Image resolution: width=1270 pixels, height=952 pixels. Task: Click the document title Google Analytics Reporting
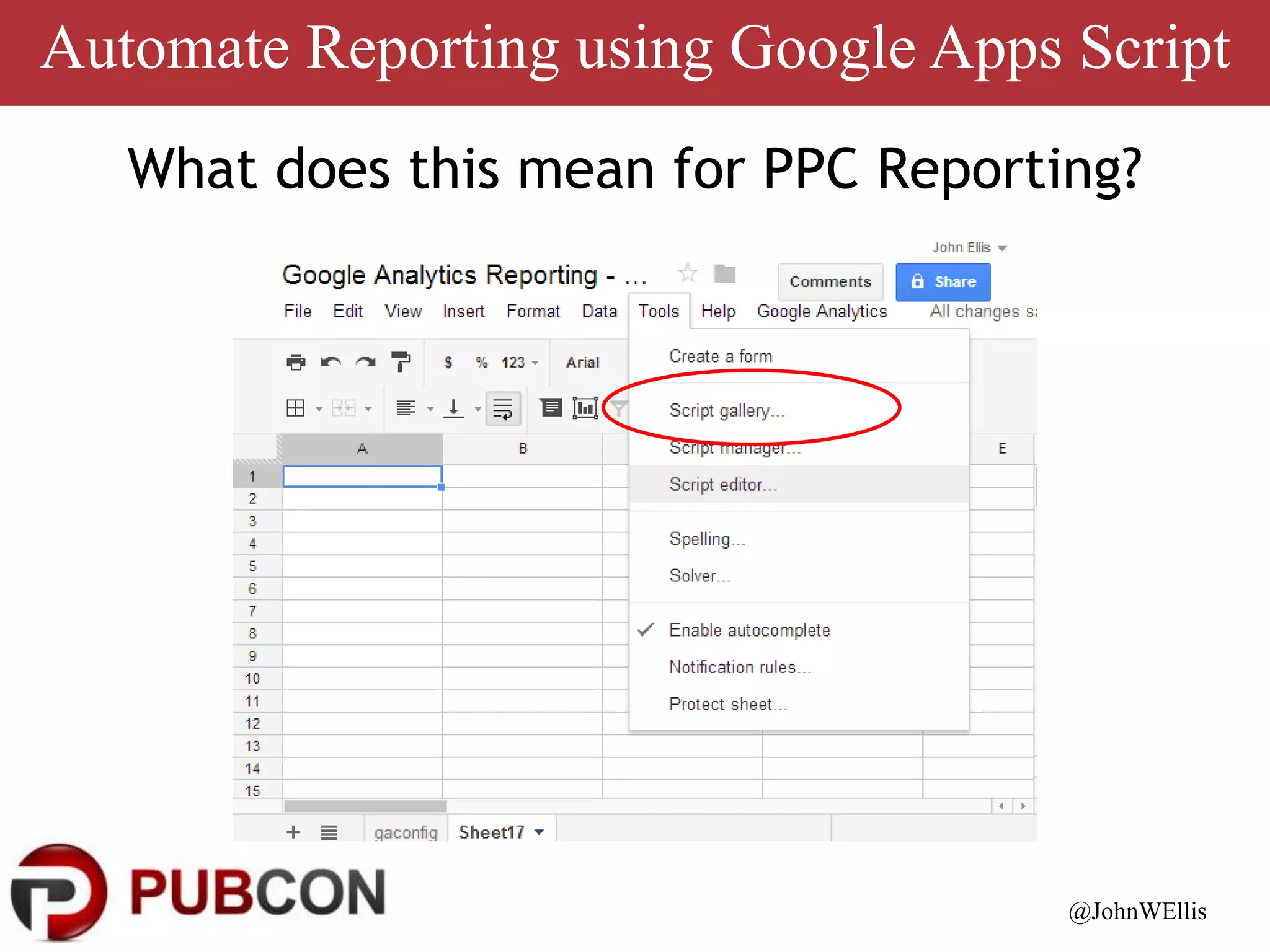464,275
